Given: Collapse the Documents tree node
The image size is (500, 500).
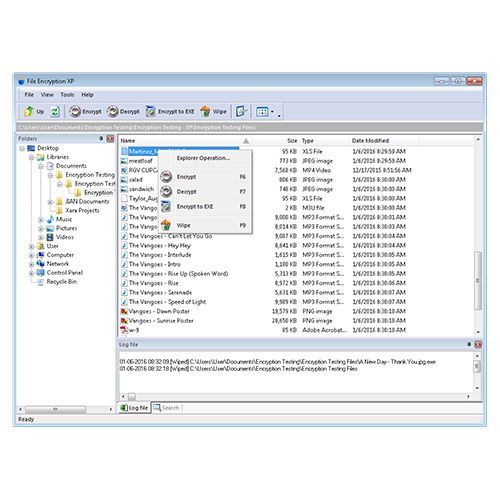Looking at the screenshot, I should [41, 166].
